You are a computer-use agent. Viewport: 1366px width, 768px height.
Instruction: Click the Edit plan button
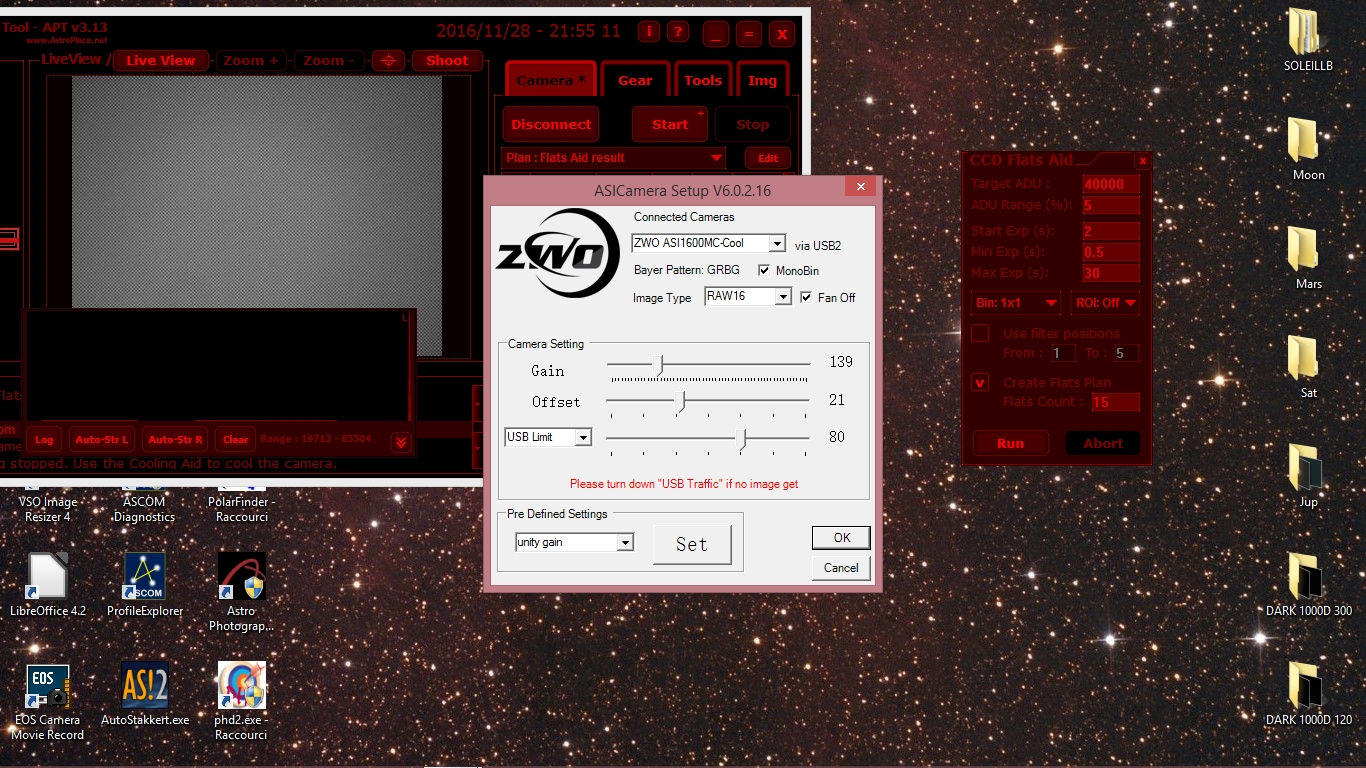[768, 158]
